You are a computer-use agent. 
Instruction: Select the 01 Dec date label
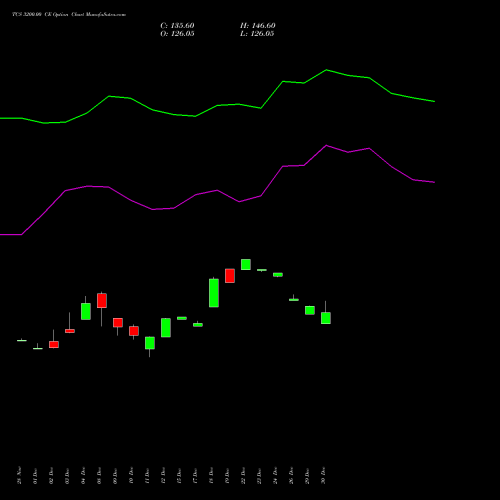(35, 475)
